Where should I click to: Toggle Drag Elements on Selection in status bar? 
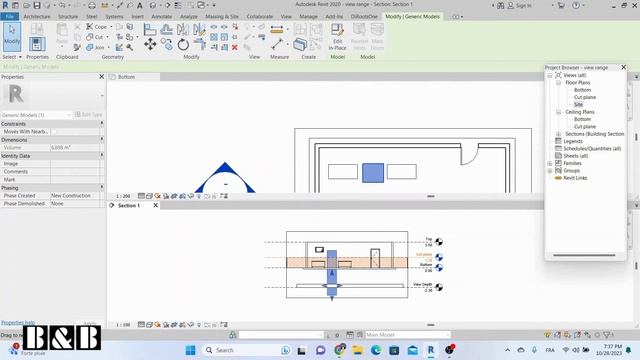click(587, 335)
